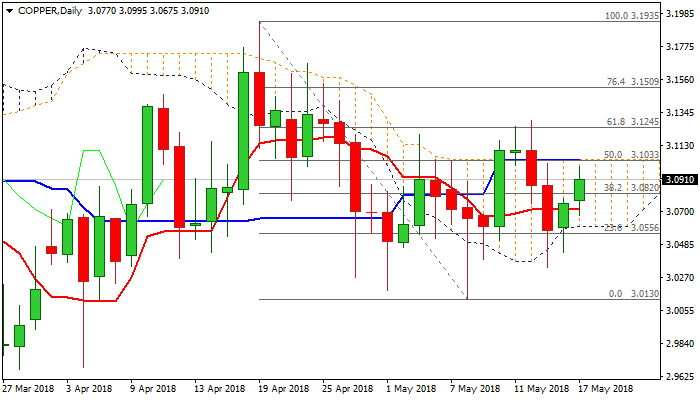The height and width of the screenshot is (400, 700).
Task: Select the 2.9625 price axis label
Action: coord(680,377)
